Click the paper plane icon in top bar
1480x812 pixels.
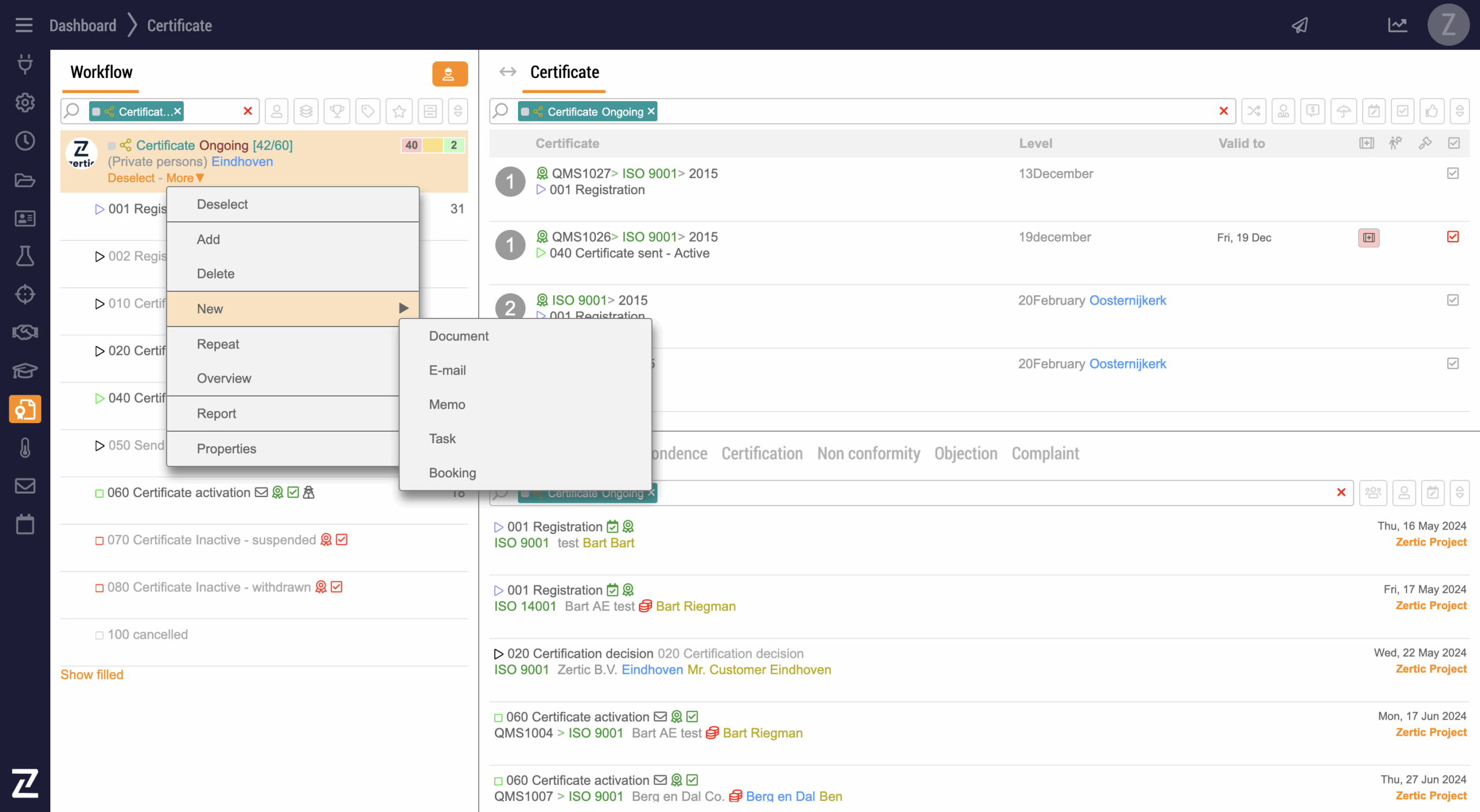point(1300,25)
